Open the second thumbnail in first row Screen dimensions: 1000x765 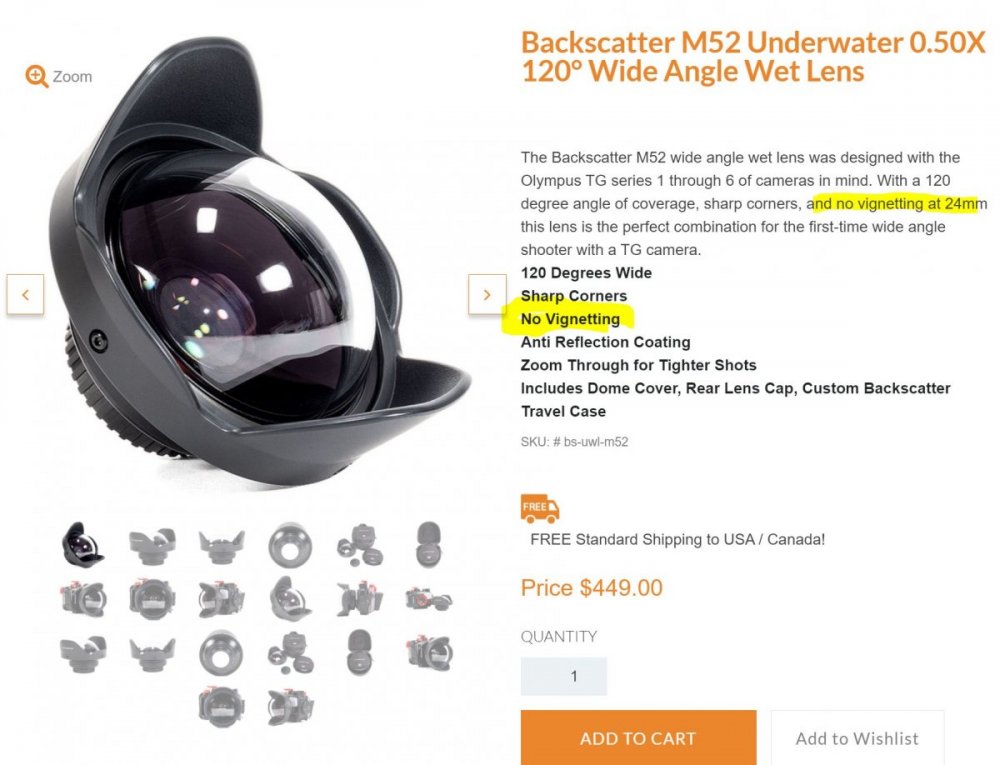click(152, 544)
